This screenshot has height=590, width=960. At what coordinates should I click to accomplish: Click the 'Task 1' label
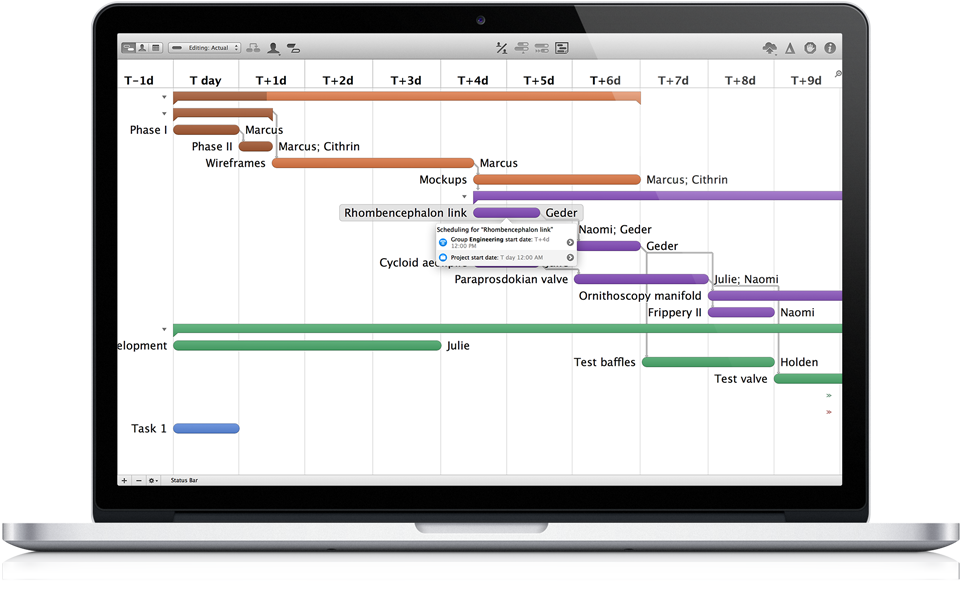149,428
